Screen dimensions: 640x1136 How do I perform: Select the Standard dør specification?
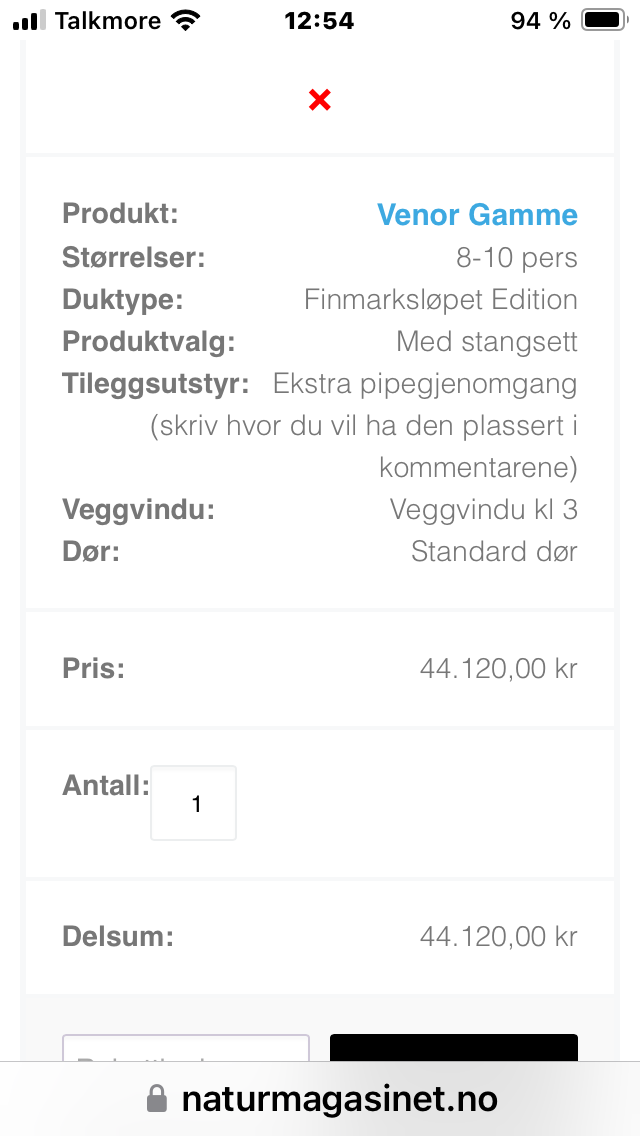[x=494, y=551]
